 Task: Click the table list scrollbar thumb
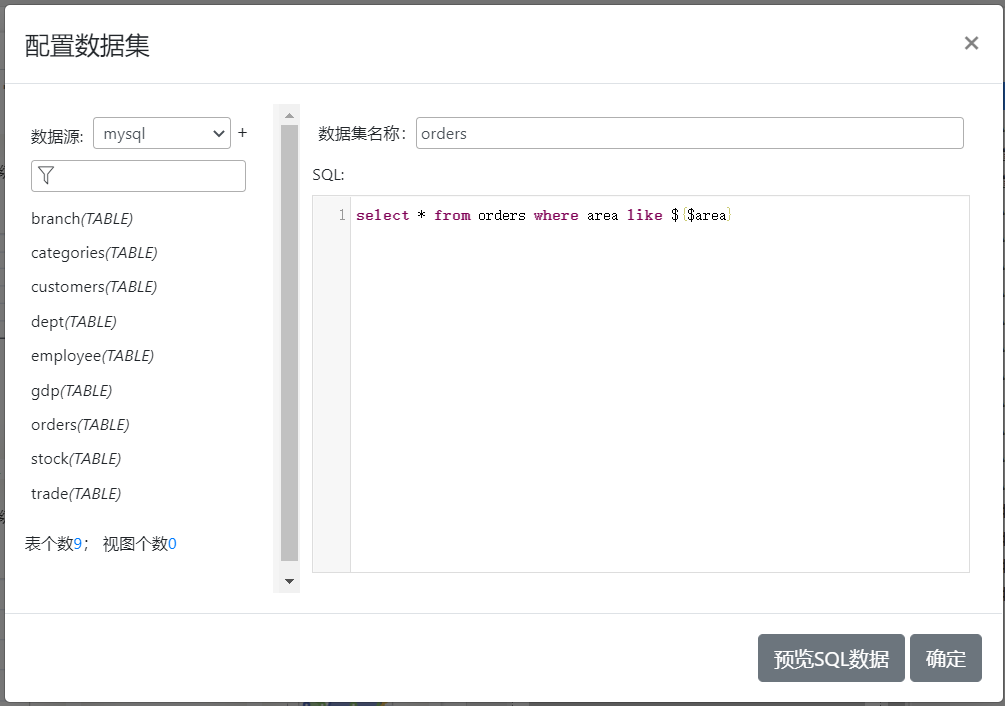[x=289, y=343]
